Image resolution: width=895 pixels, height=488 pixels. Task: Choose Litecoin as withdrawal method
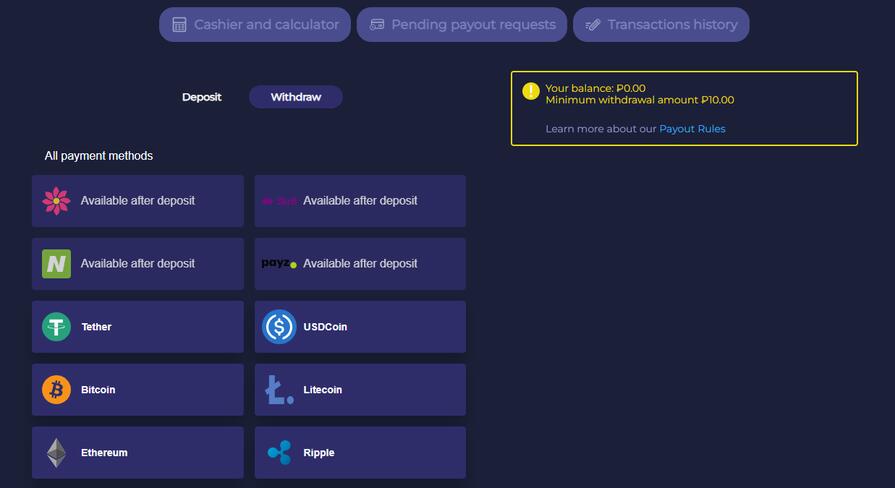360,390
